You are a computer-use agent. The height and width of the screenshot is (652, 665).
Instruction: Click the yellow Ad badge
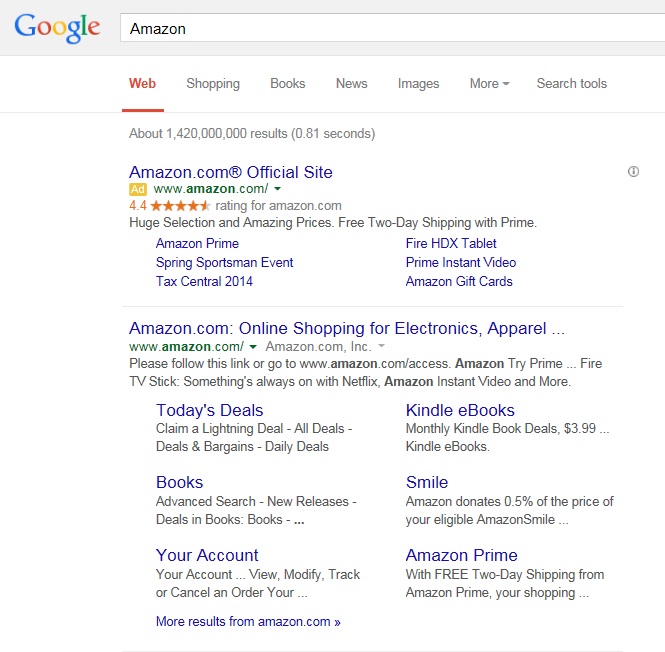pos(138,189)
